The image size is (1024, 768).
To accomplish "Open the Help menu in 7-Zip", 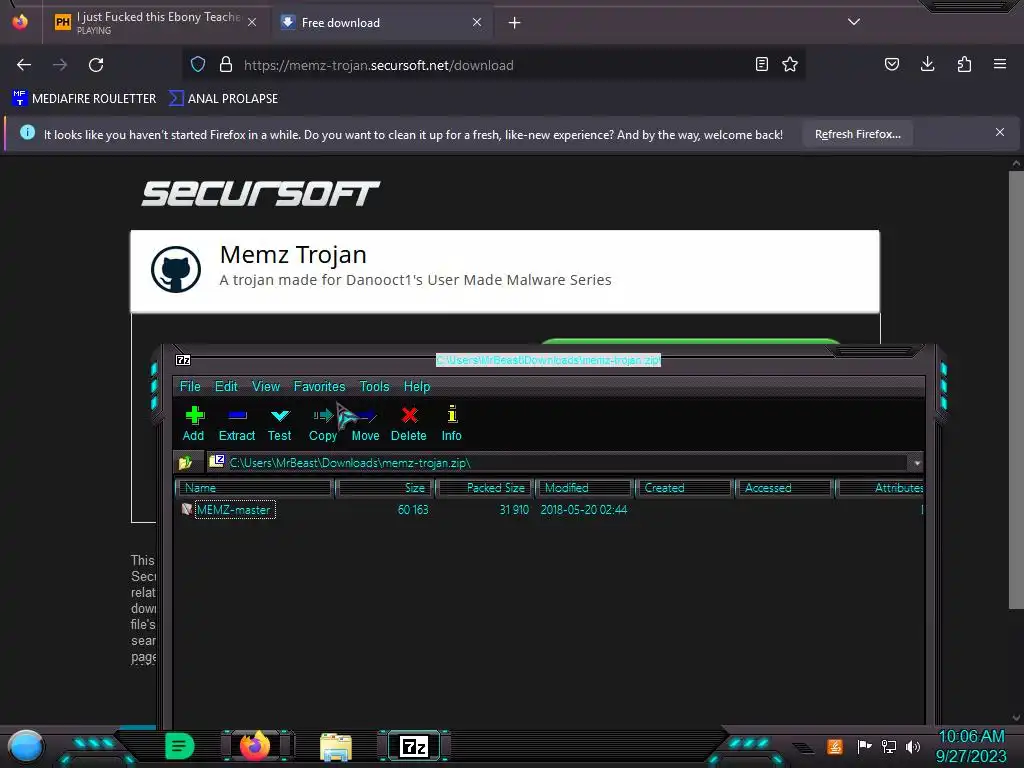I will pyautogui.click(x=417, y=387).
